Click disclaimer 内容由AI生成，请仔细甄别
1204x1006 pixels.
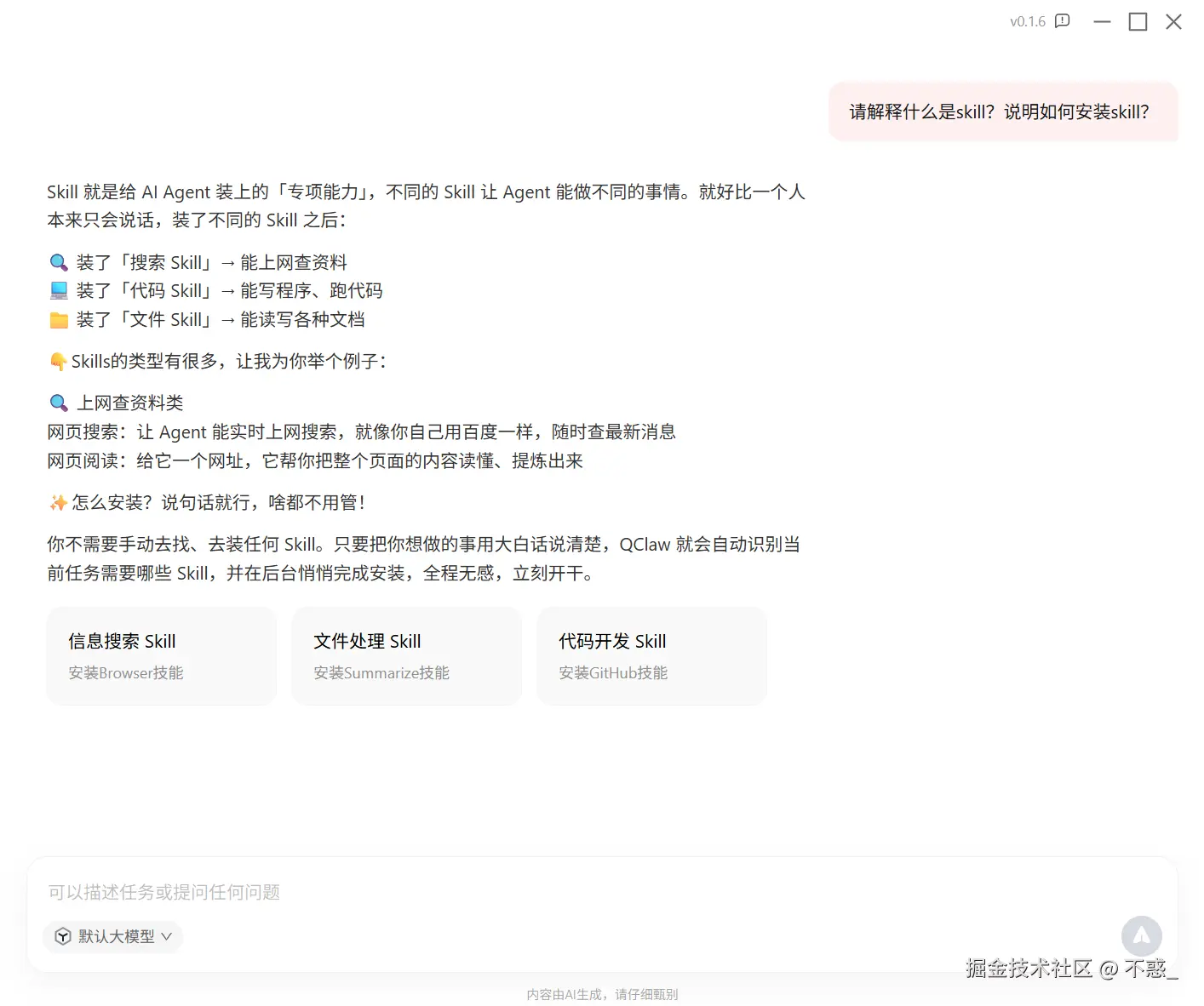tap(602, 994)
